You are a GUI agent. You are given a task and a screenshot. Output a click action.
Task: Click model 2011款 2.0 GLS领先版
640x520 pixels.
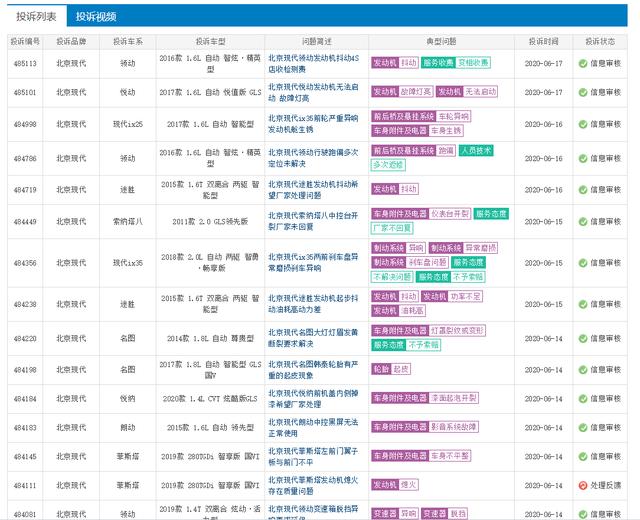point(210,222)
